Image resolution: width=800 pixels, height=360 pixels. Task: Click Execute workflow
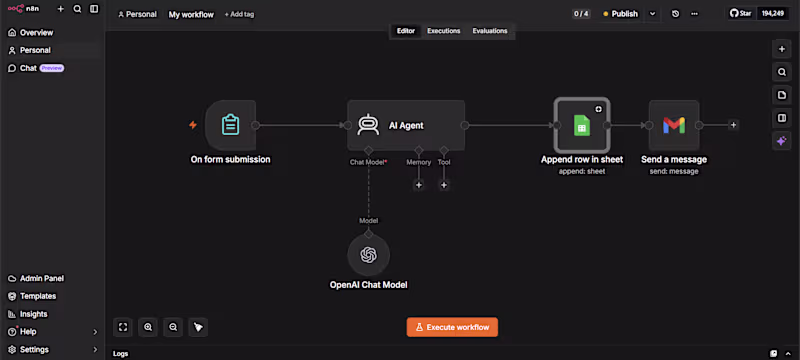[x=452, y=327]
